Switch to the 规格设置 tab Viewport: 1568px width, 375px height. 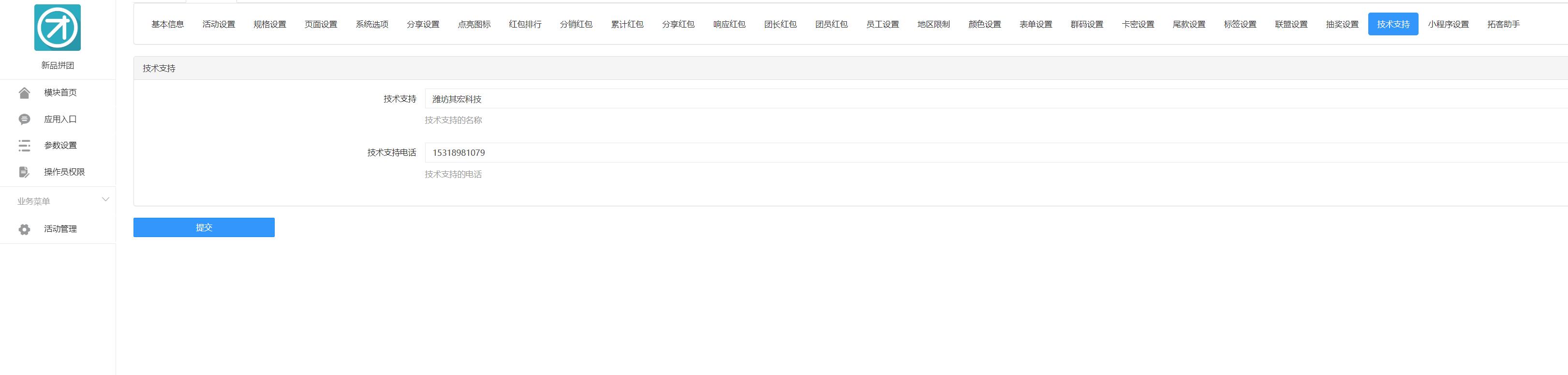pos(270,24)
